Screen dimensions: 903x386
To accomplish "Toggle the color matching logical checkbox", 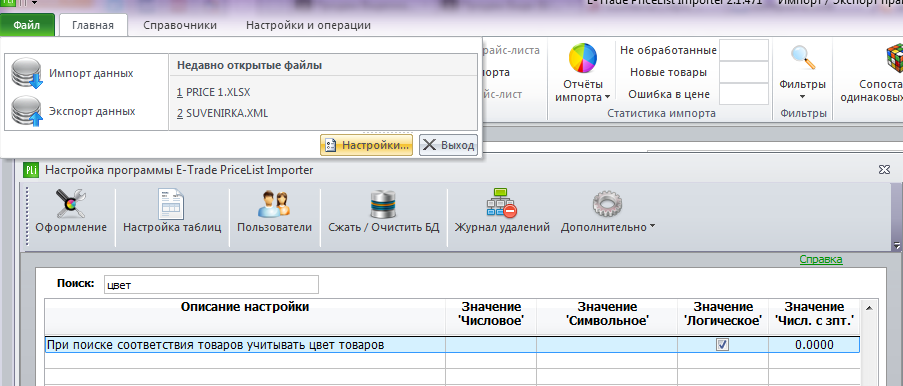I will pyautogui.click(x=722, y=345).
